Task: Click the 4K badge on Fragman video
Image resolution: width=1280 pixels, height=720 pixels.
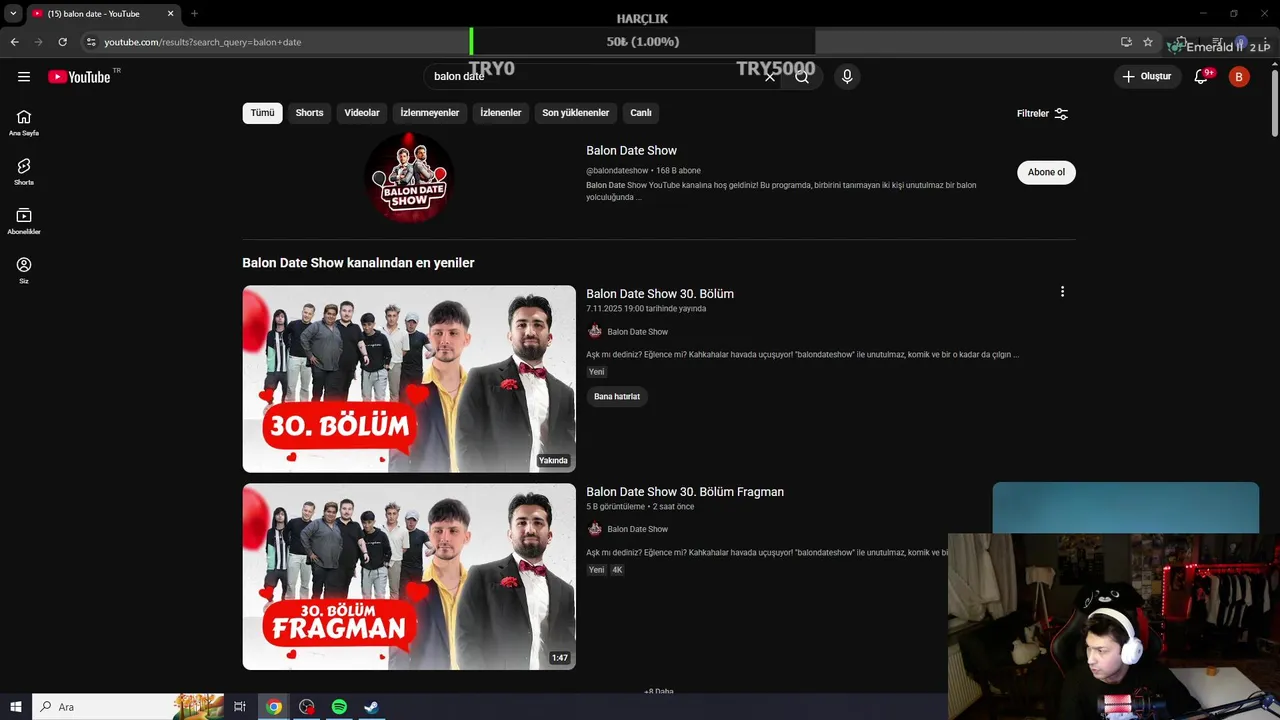Action: coord(617,570)
